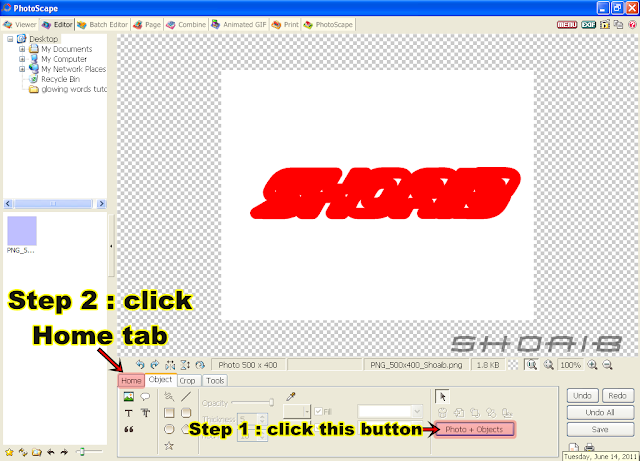Screen dimensions: 640x461
Task: Click the copy-window icon beside the help icon
Action: coord(618,25)
